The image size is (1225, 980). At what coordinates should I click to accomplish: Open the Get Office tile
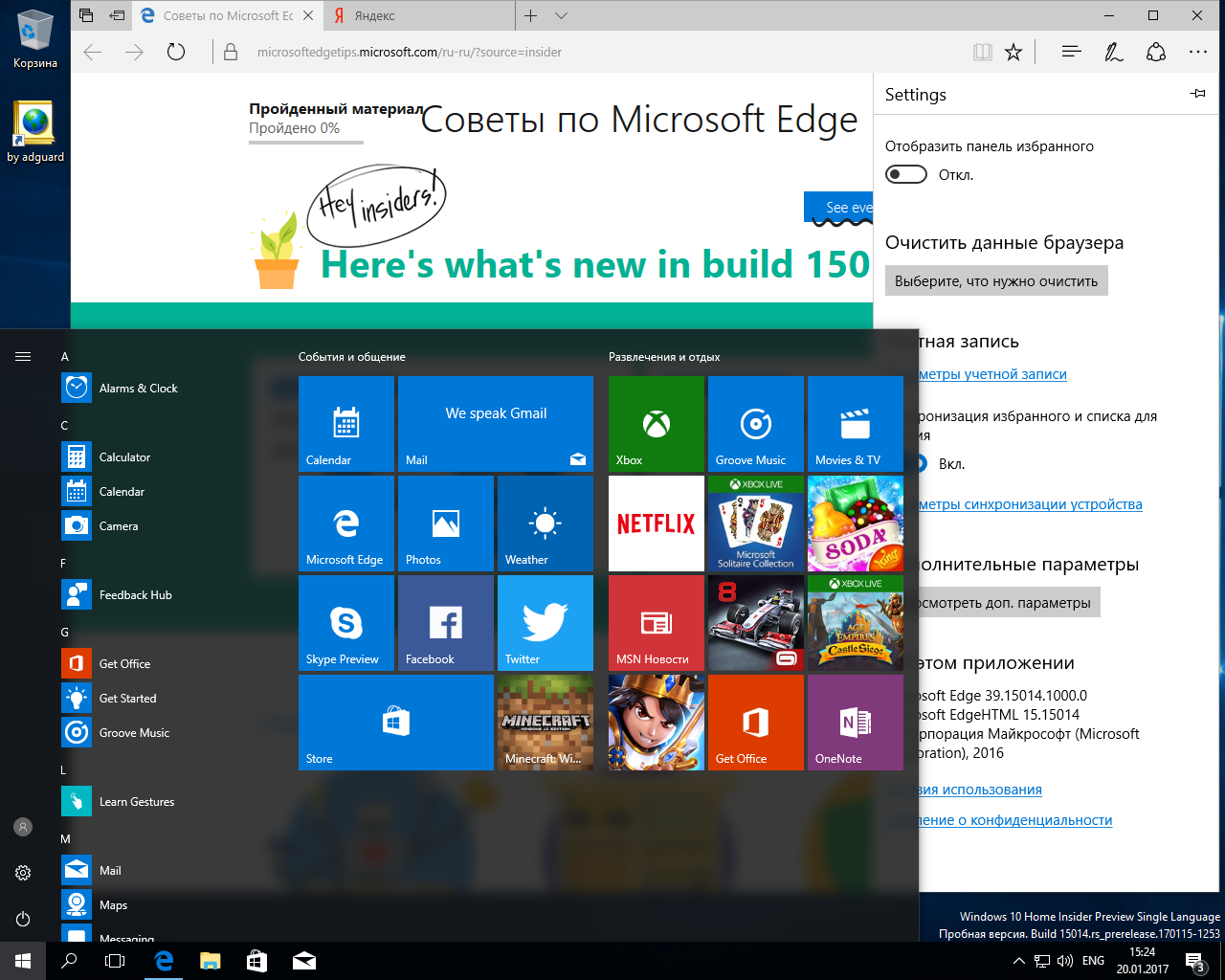coord(756,723)
